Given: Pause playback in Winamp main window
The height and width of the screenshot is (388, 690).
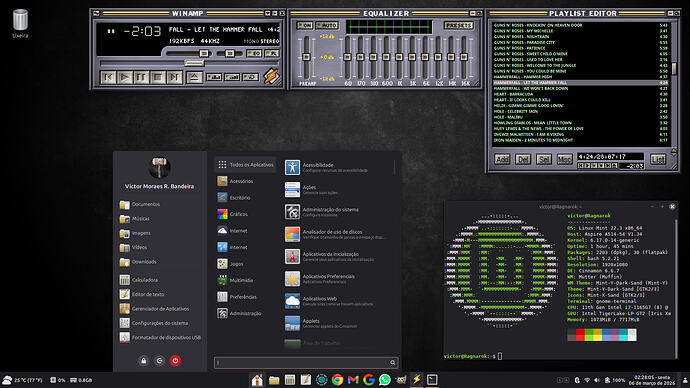Looking at the screenshot, I should [x=141, y=77].
